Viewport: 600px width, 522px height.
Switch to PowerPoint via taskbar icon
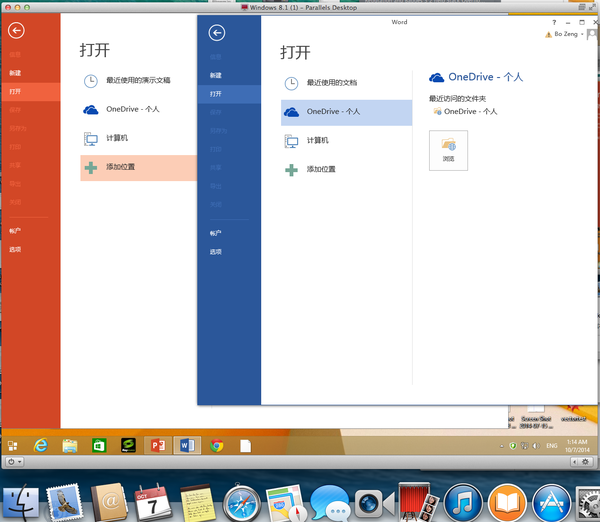[x=158, y=446]
